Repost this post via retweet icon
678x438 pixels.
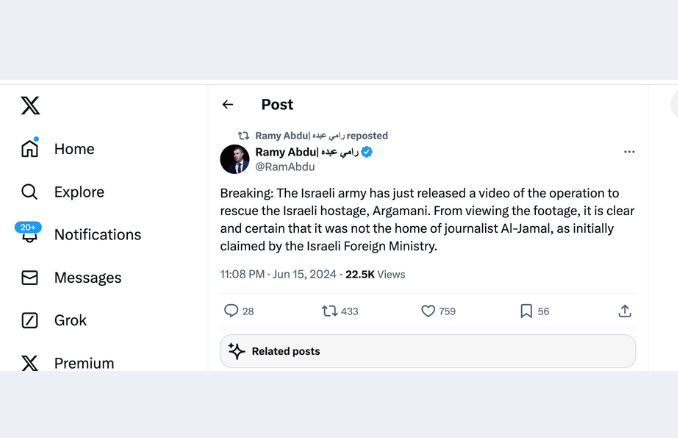[329, 311]
